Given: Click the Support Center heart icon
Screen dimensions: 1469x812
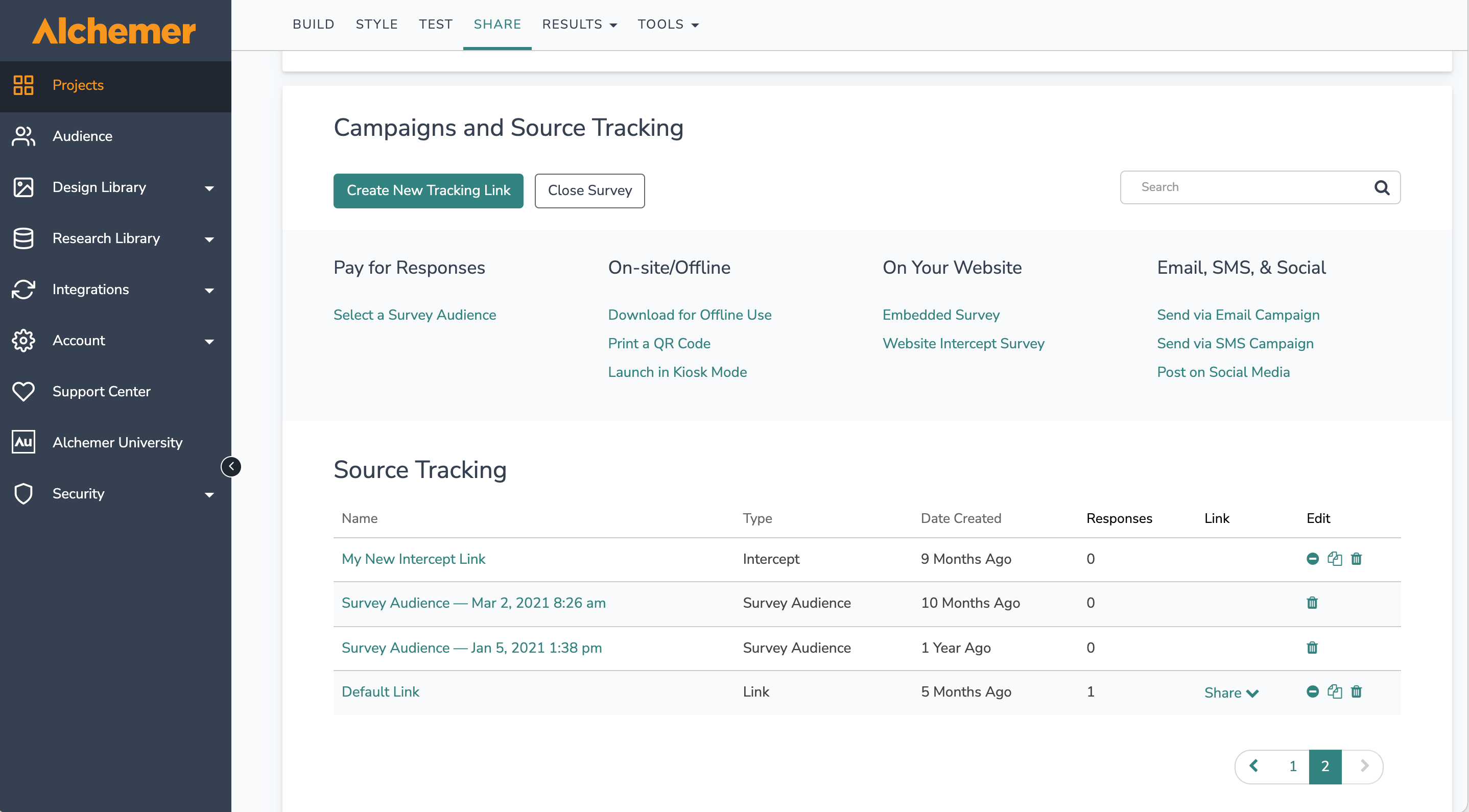Looking at the screenshot, I should (x=23, y=391).
